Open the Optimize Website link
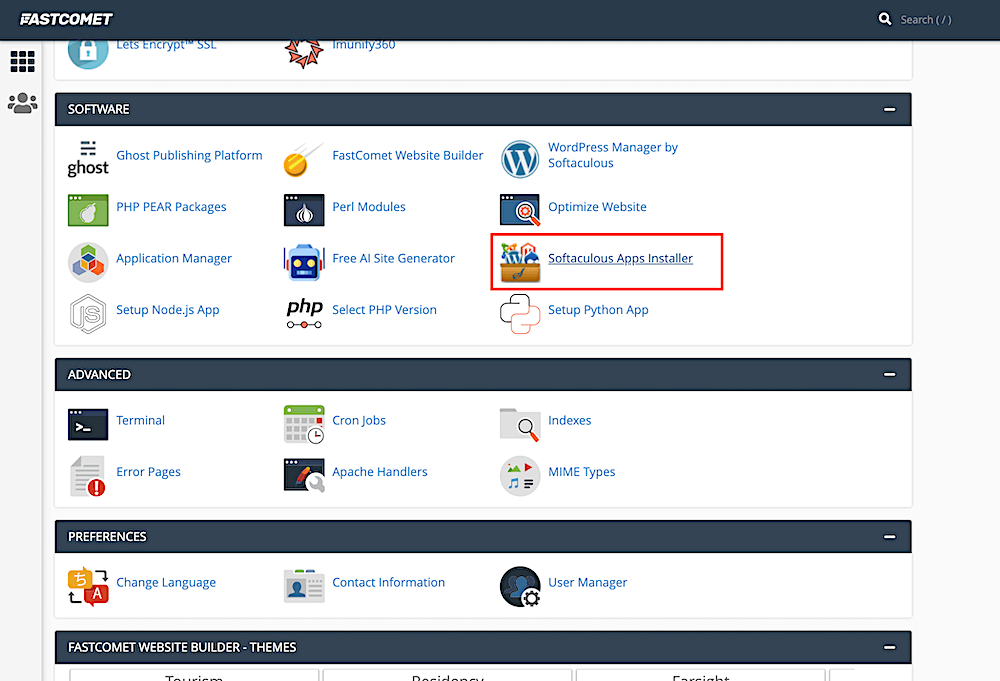This screenshot has width=1000, height=681. click(597, 207)
